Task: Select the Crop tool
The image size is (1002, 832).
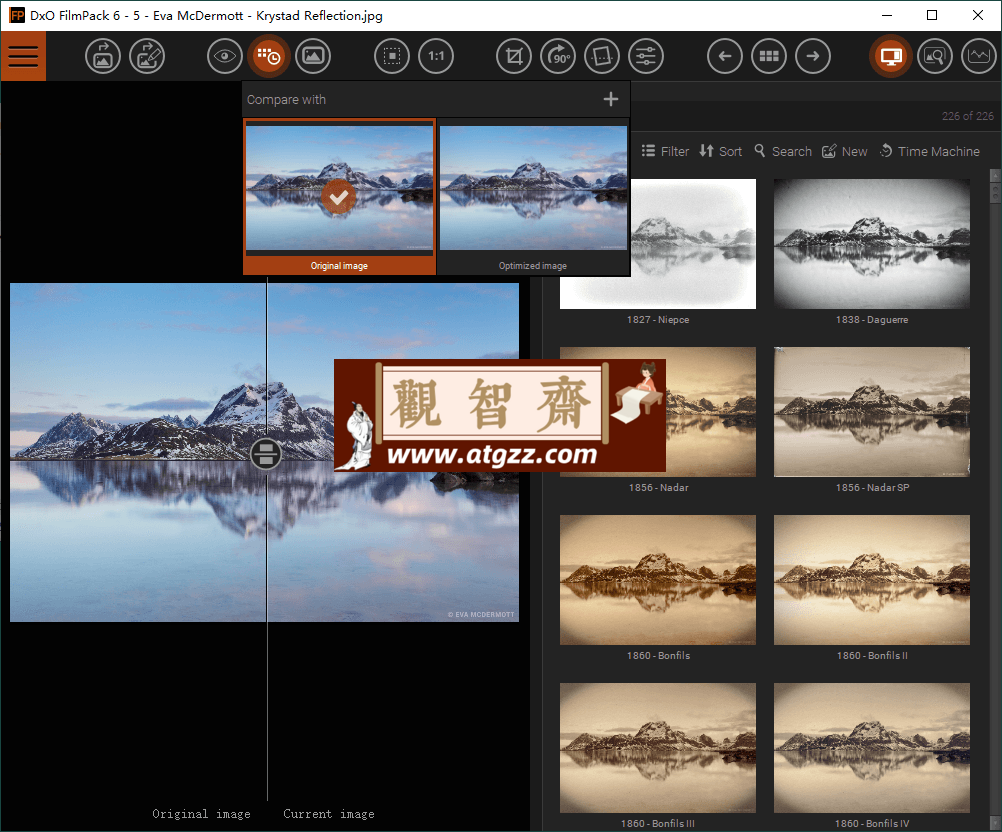Action: [514, 56]
